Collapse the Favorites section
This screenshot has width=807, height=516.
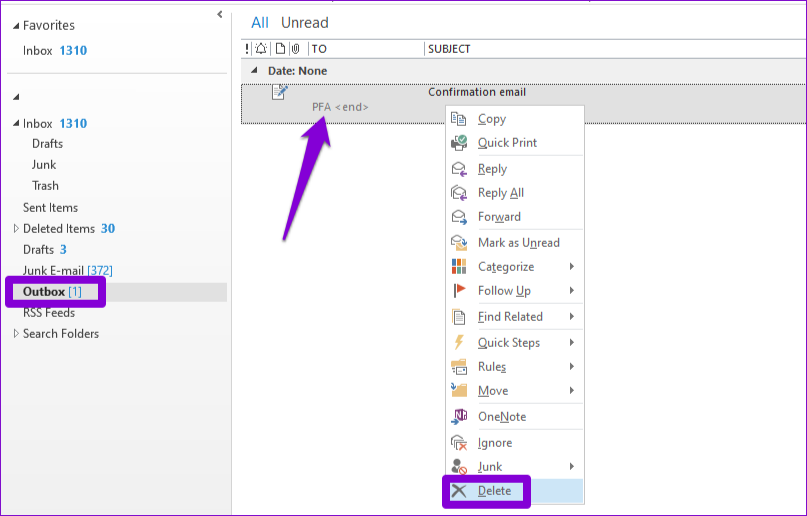tap(16, 26)
